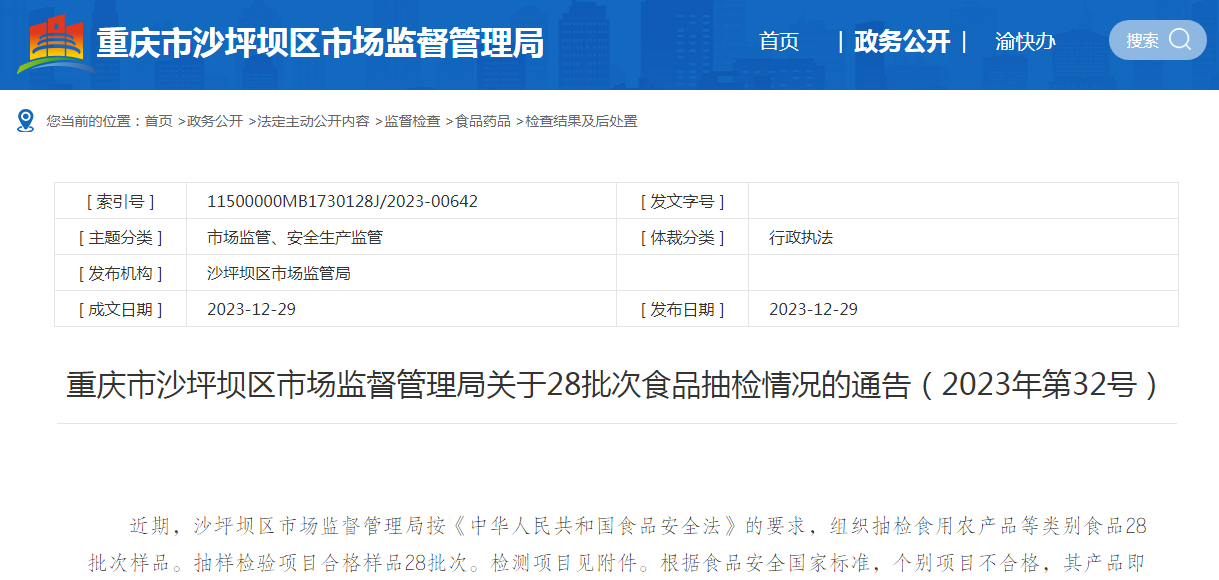The width and height of the screenshot is (1219, 580).
Task: Click the 行政执法 genre category value
Action: (800, 237)
